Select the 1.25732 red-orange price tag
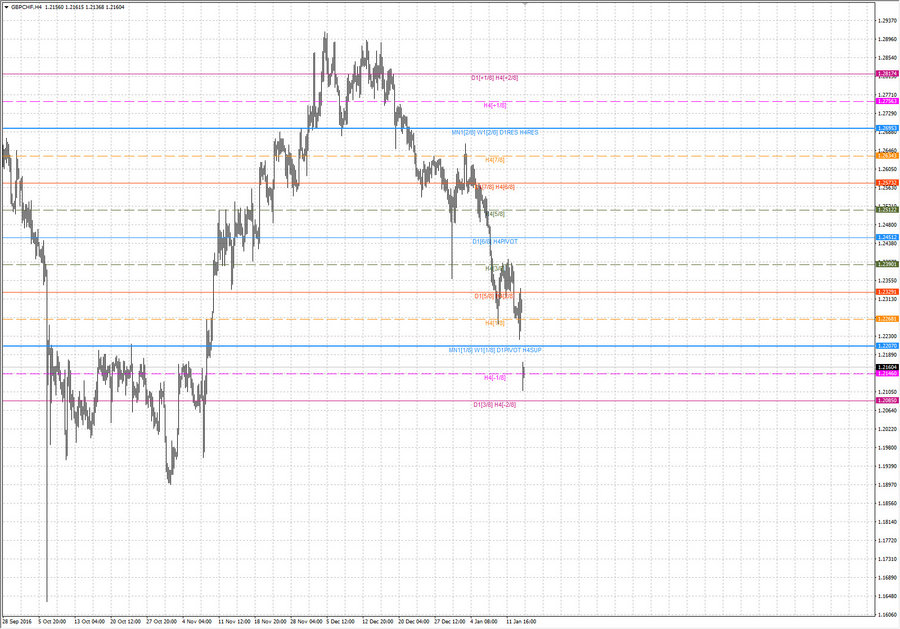The height and width of the screenshot is (629, 900). click(887, 183)
